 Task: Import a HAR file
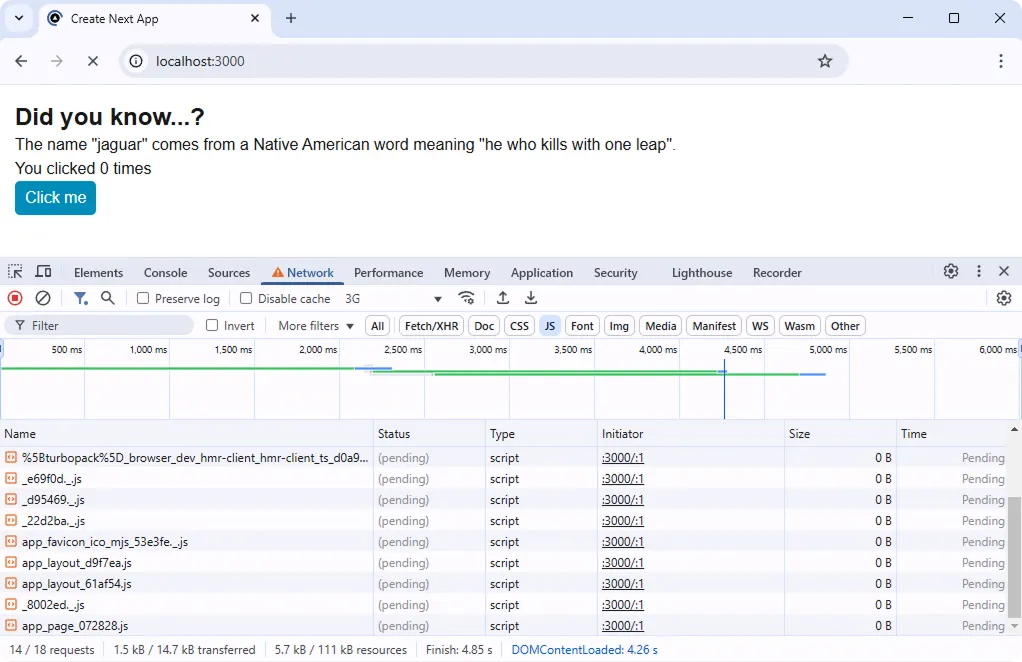503,298
